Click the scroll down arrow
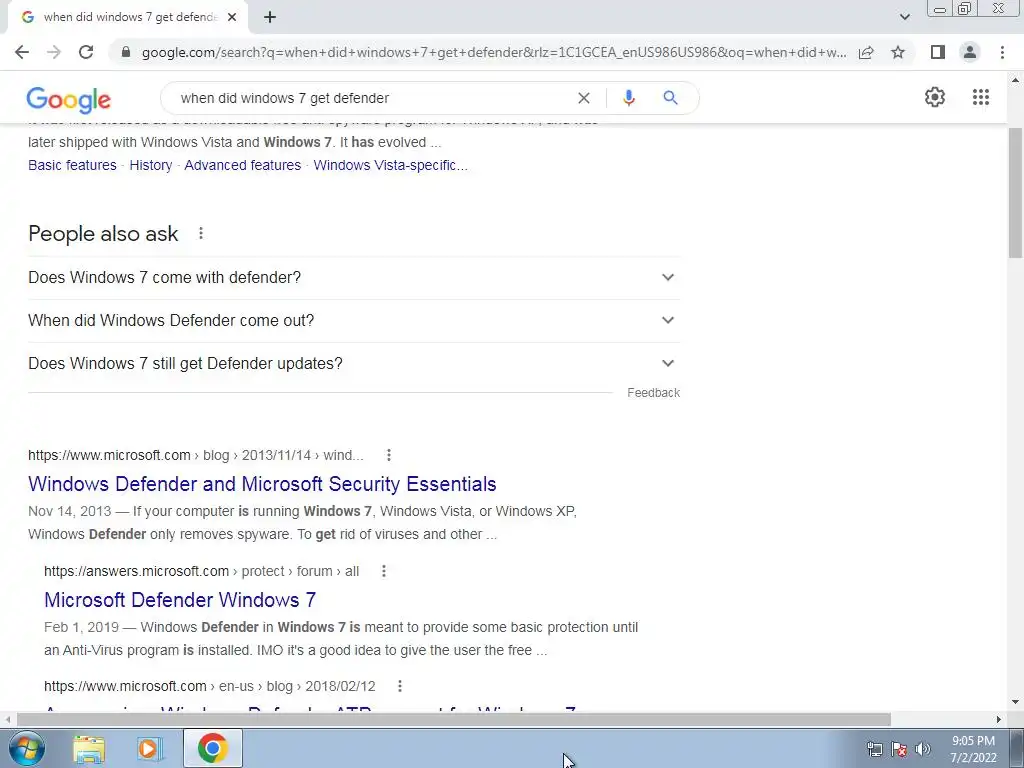The height and width of the screenshot is (768, 1024). pyautogui.click(x=1016, y=702)
